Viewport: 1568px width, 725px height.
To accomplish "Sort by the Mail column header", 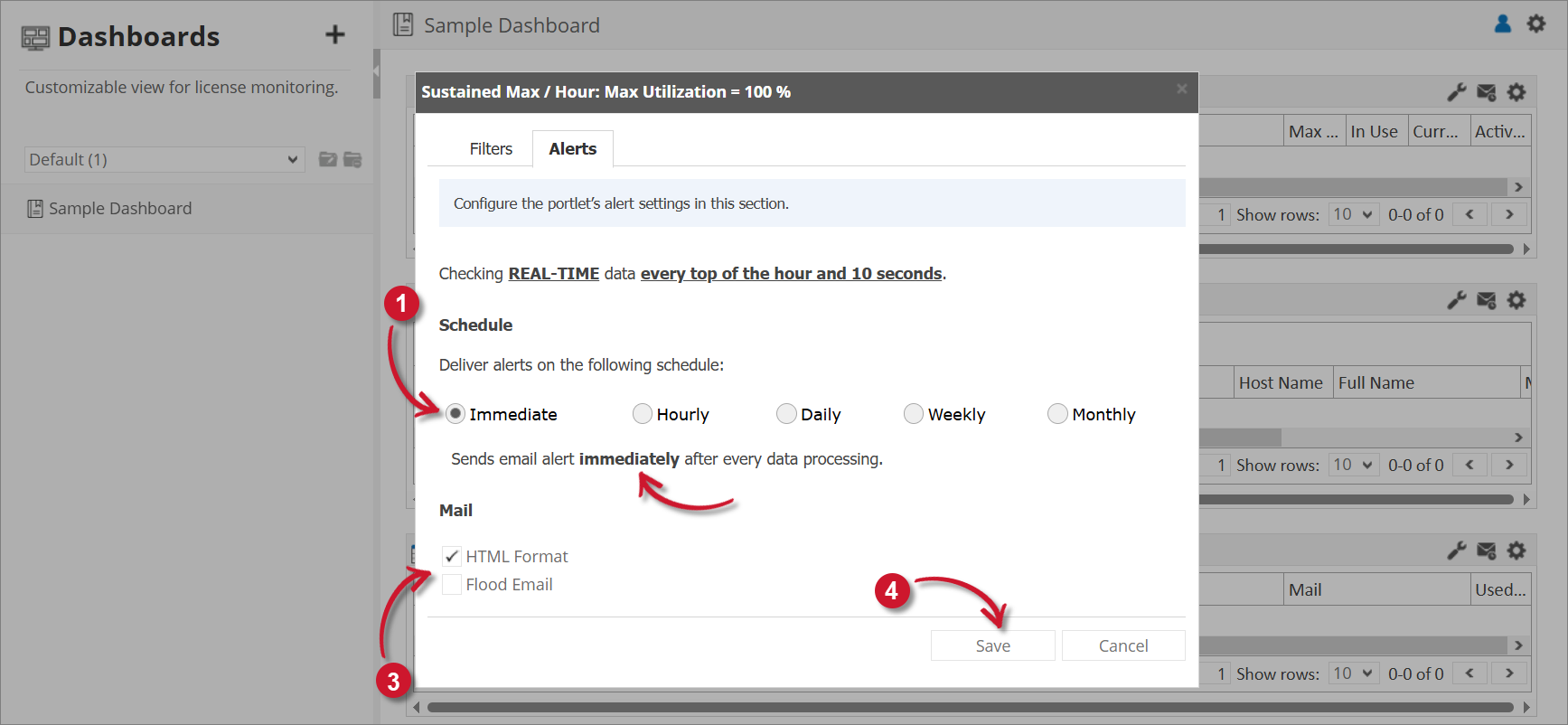I will pyautogui.click(x=1376, y=589).
